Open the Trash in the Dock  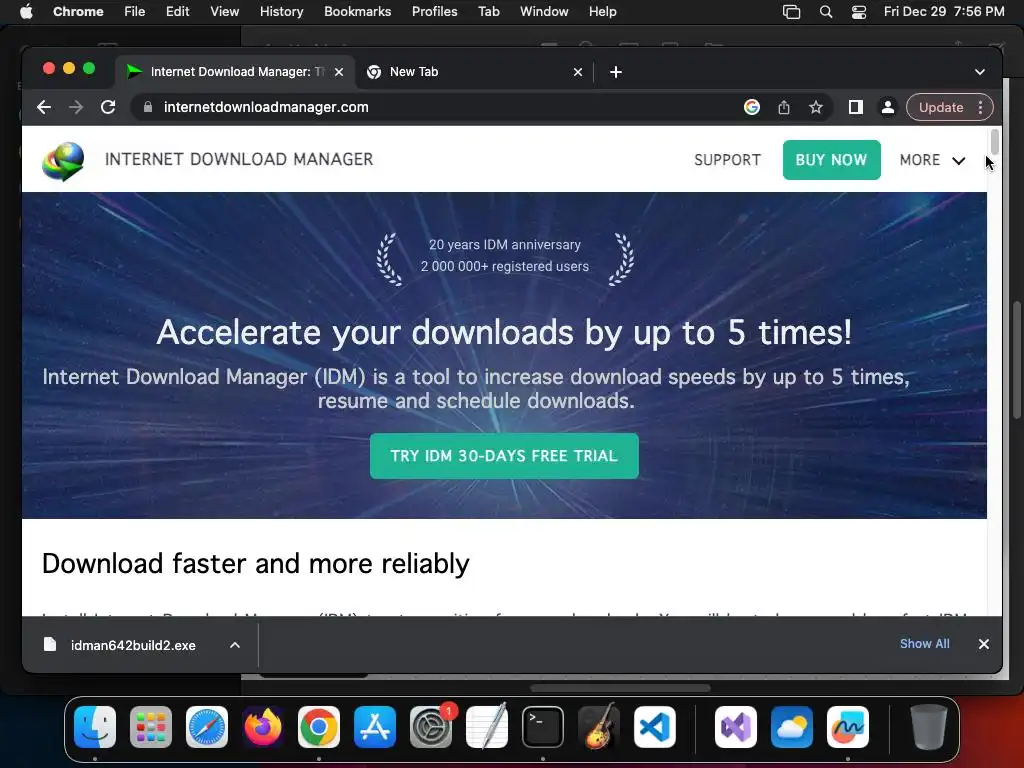[x=929, y=727]
